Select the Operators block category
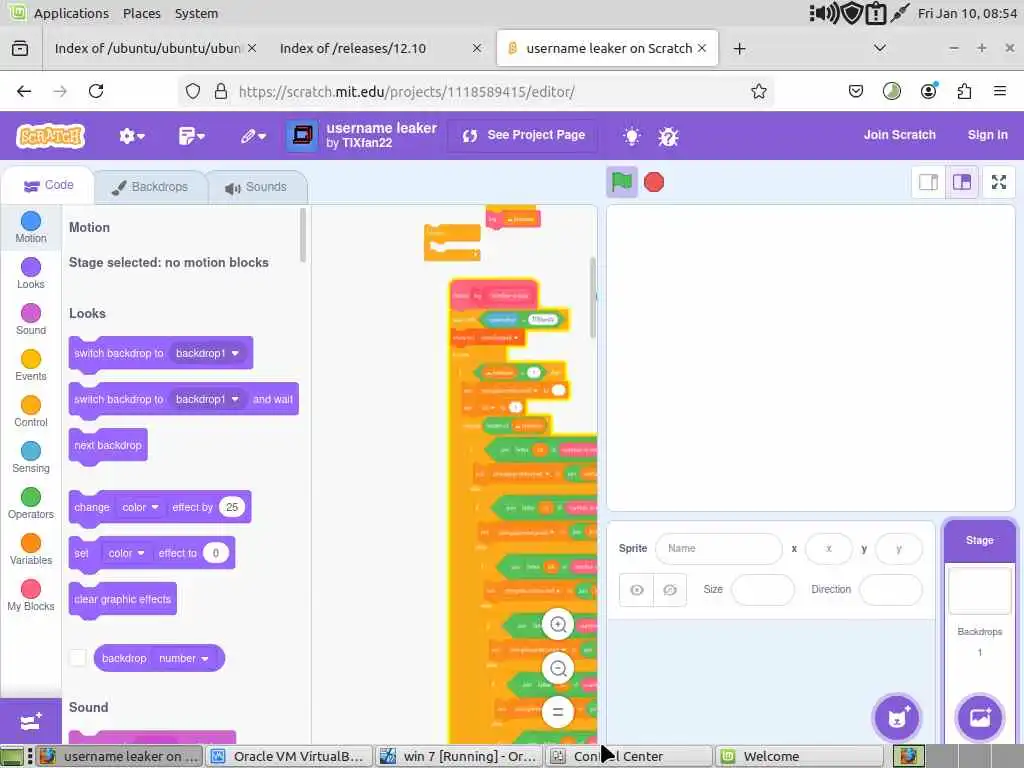The height and width of the screenshot is (768, 1024). tap(31, 503)
